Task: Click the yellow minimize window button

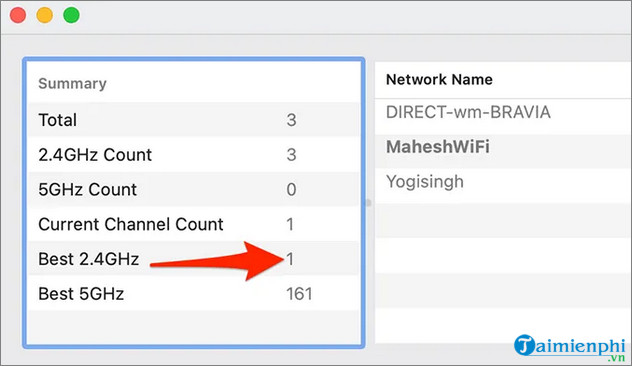Action: click(45, 15)
